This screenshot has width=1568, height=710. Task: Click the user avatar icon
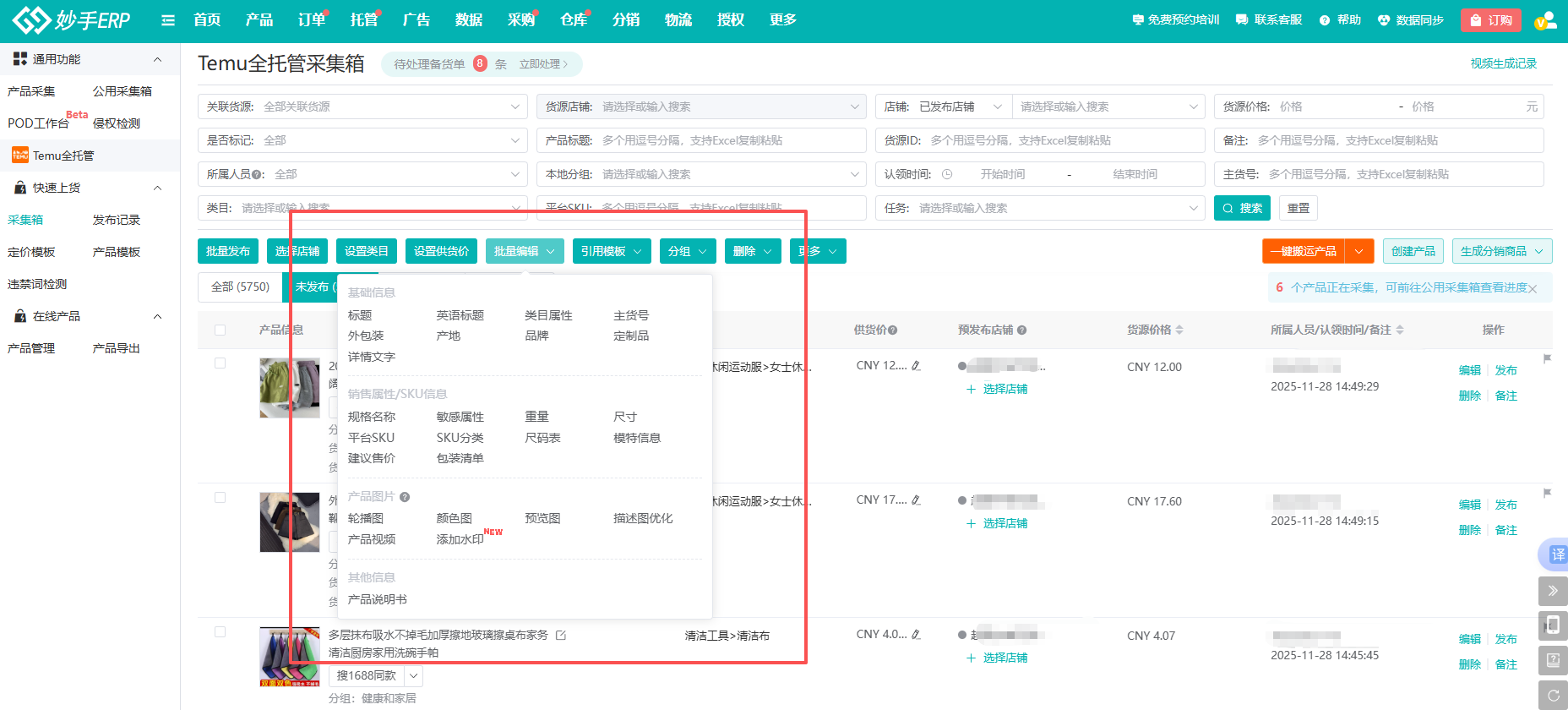(x=1544, y=20)
